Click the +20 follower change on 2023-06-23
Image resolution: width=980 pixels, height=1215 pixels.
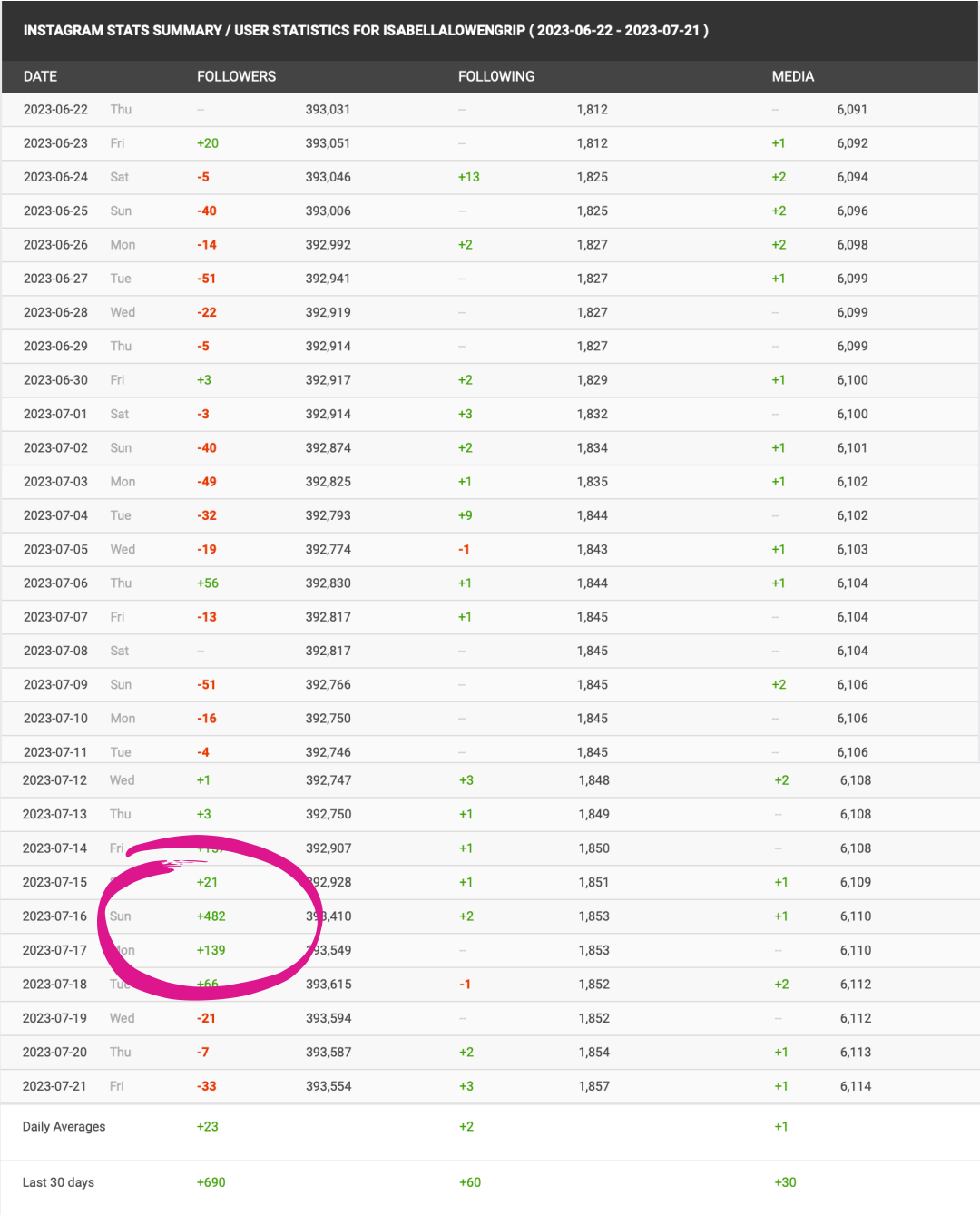(x=208, y=143)
